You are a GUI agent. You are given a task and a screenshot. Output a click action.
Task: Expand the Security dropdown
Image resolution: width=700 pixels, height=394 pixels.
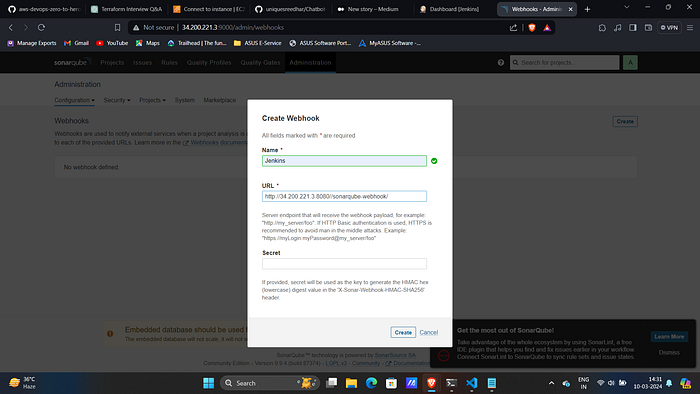(117, 100)
